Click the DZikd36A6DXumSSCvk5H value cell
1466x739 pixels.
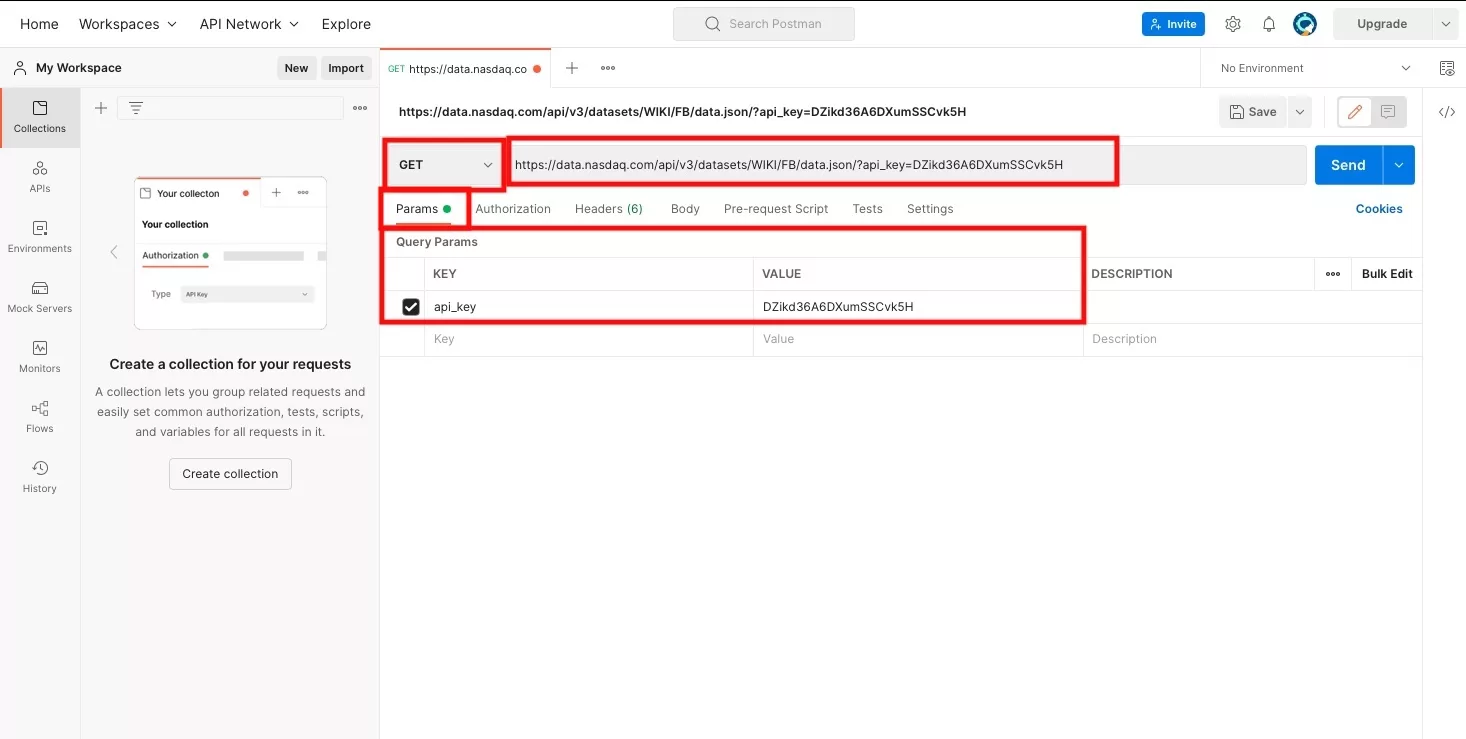(918, 307)
